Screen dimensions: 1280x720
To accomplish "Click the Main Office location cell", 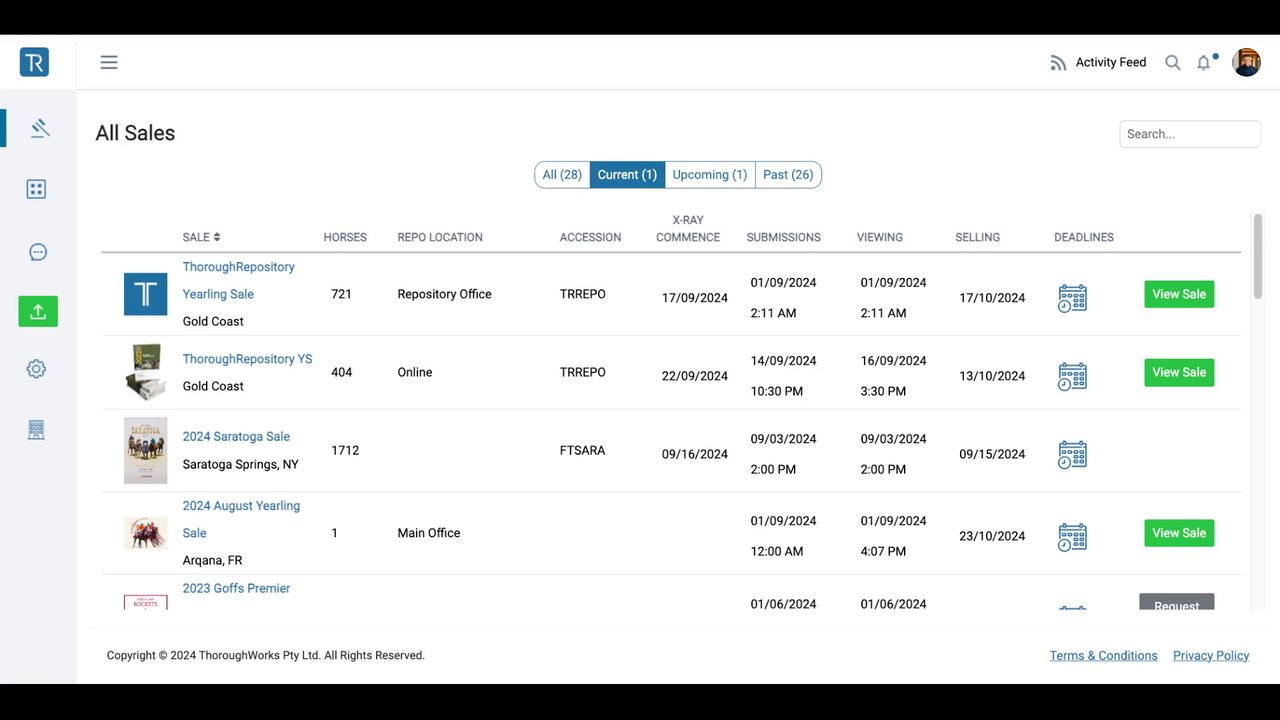I will (429, 533).
